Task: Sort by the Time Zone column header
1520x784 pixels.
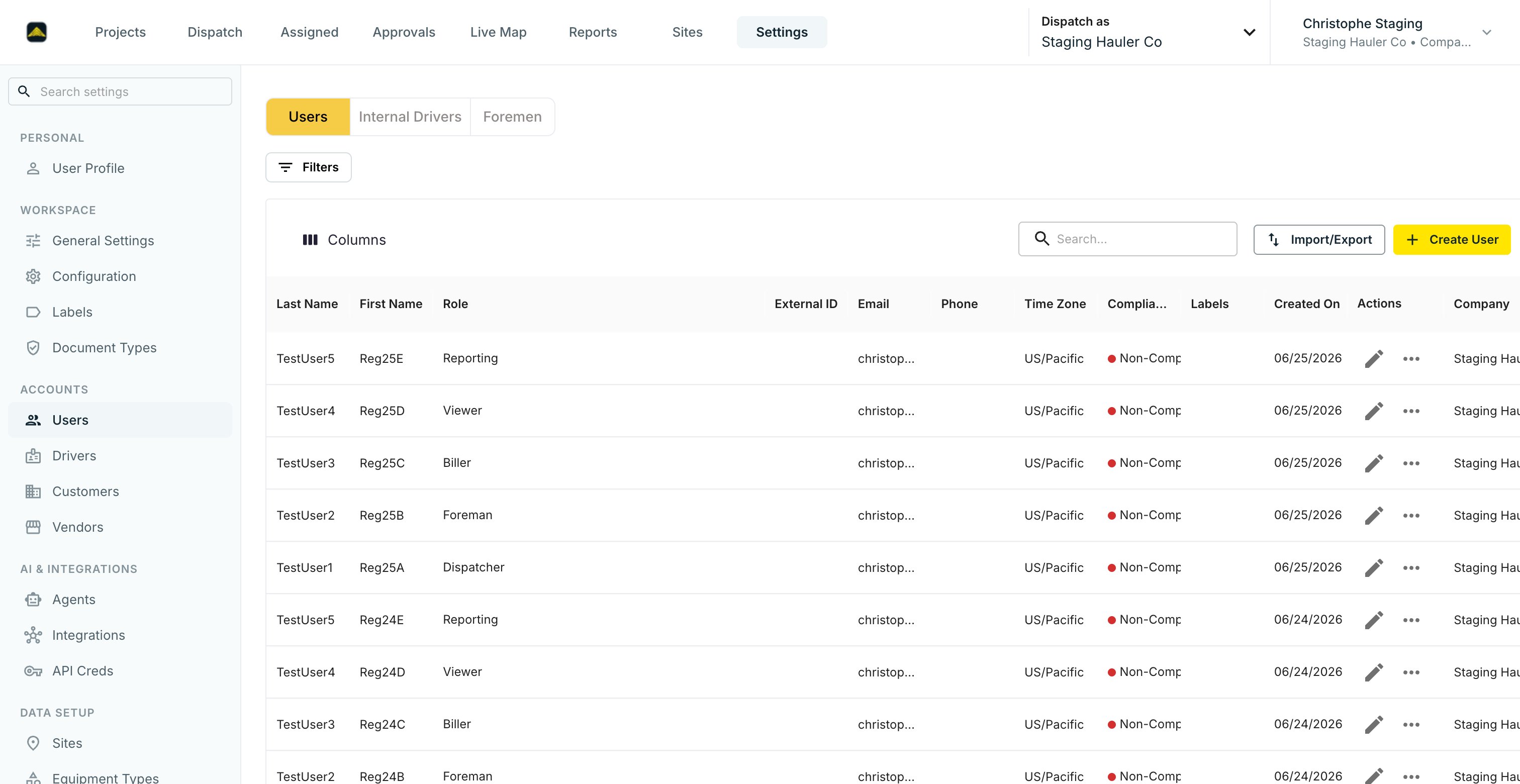Action: 1055,304
